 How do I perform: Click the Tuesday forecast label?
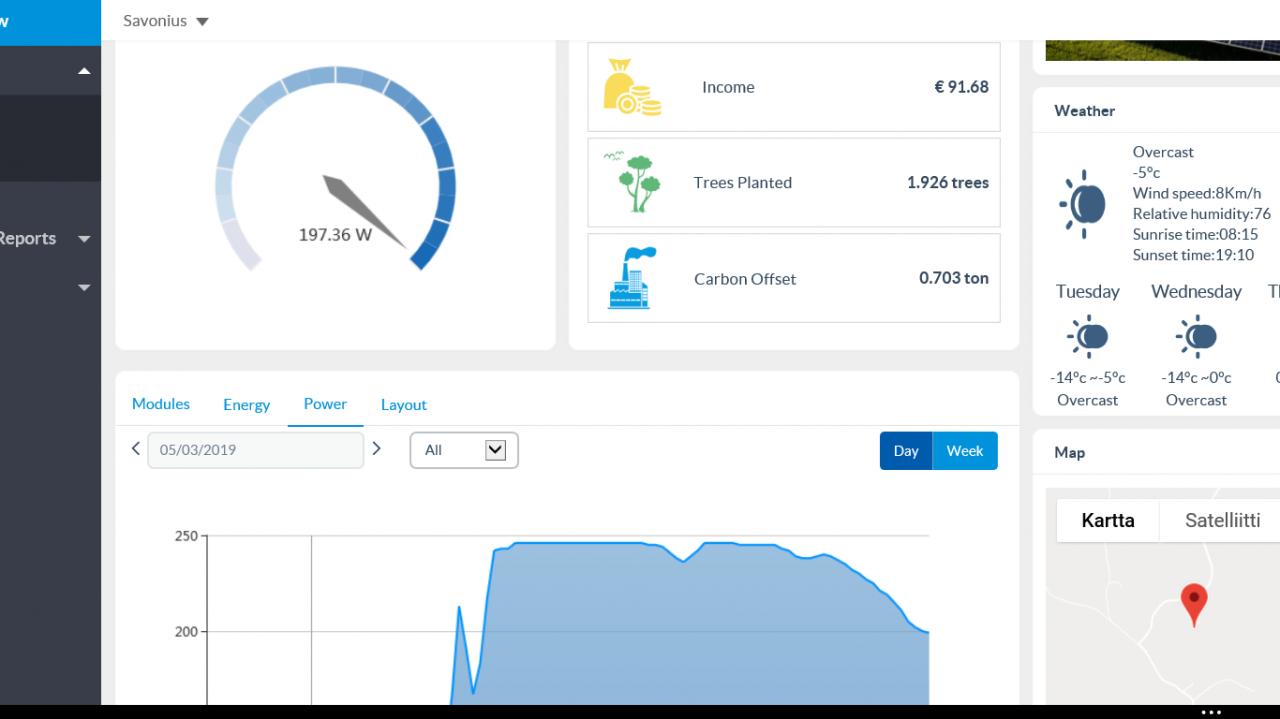coord(1088,292)
